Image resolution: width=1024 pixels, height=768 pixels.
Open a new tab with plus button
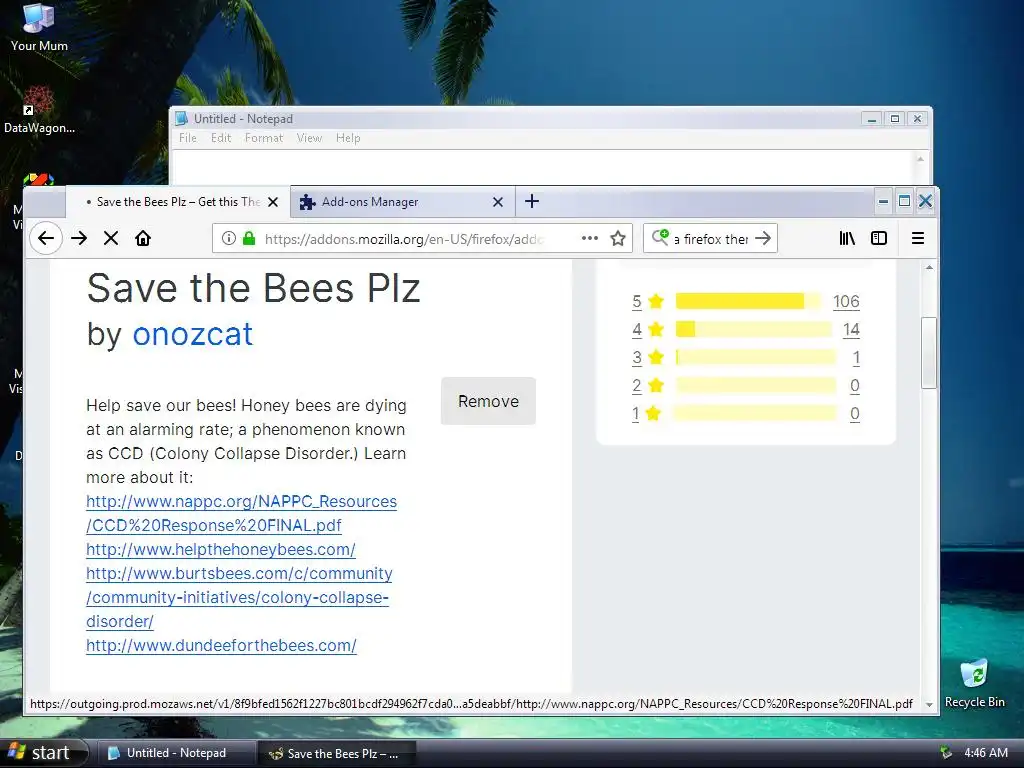532,201
